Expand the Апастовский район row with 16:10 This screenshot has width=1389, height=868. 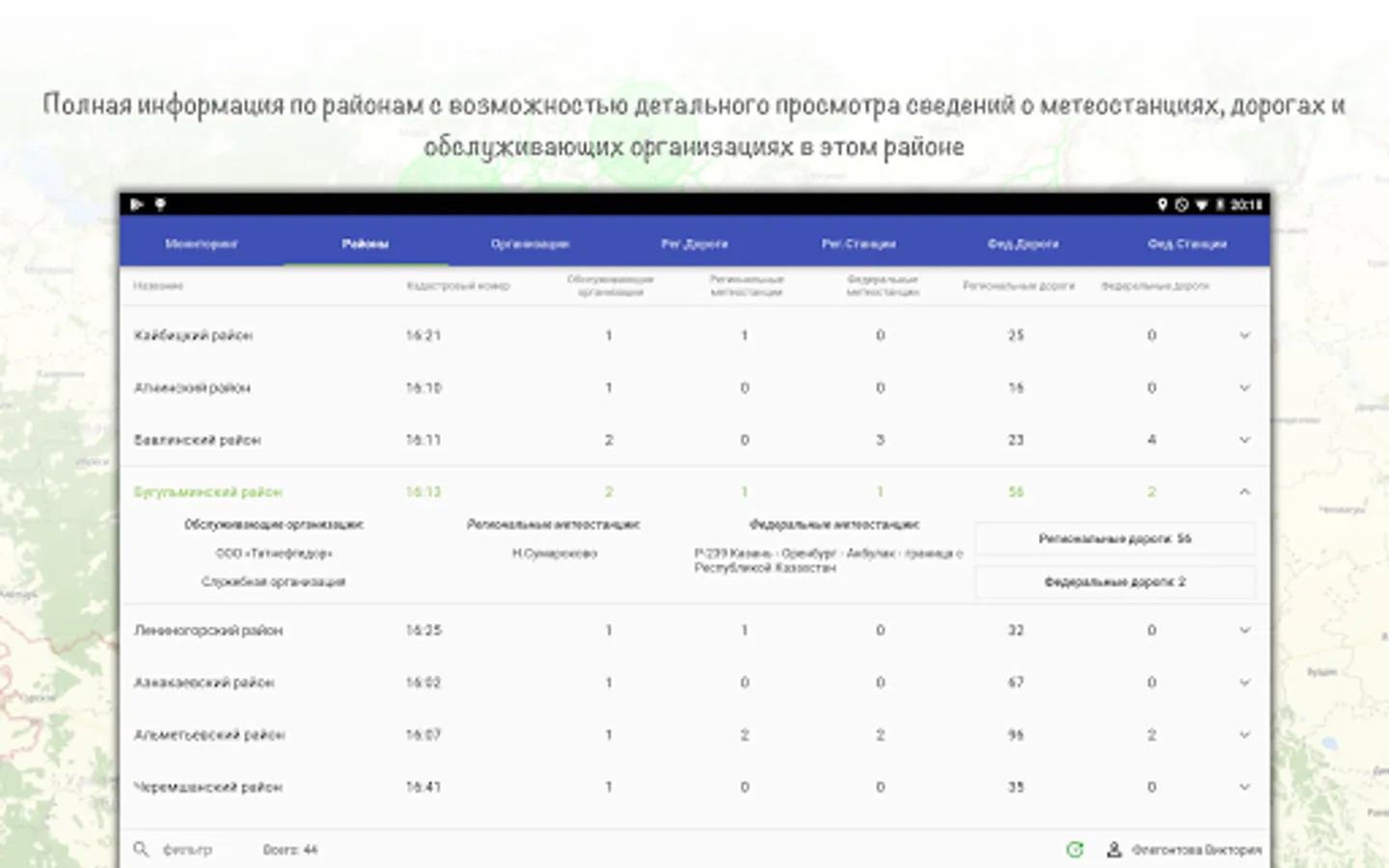pos(1244,388)
